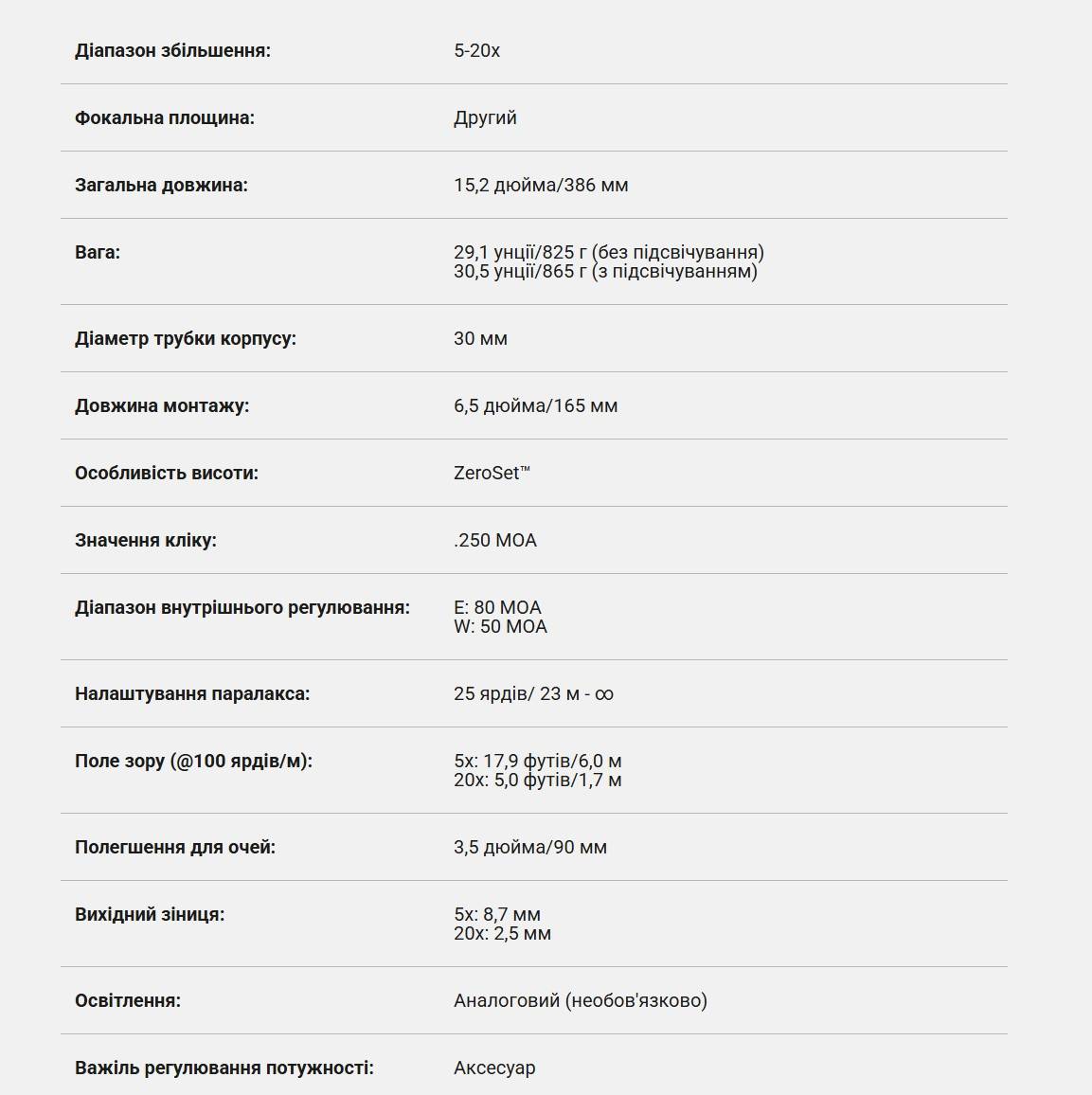Select field of view '5x: 17,9 футів/6,0 м'
The height and width of the screenshot is (1095, 1092).
[537, 761]
